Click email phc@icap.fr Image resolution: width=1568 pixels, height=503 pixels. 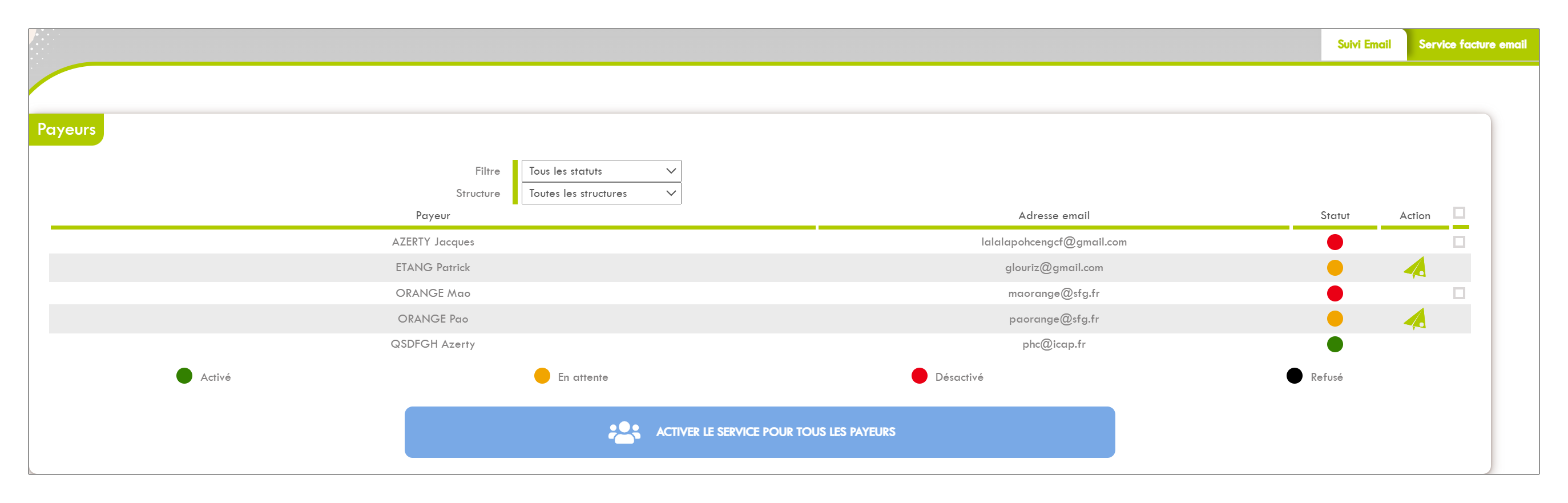coord(1054,344)
